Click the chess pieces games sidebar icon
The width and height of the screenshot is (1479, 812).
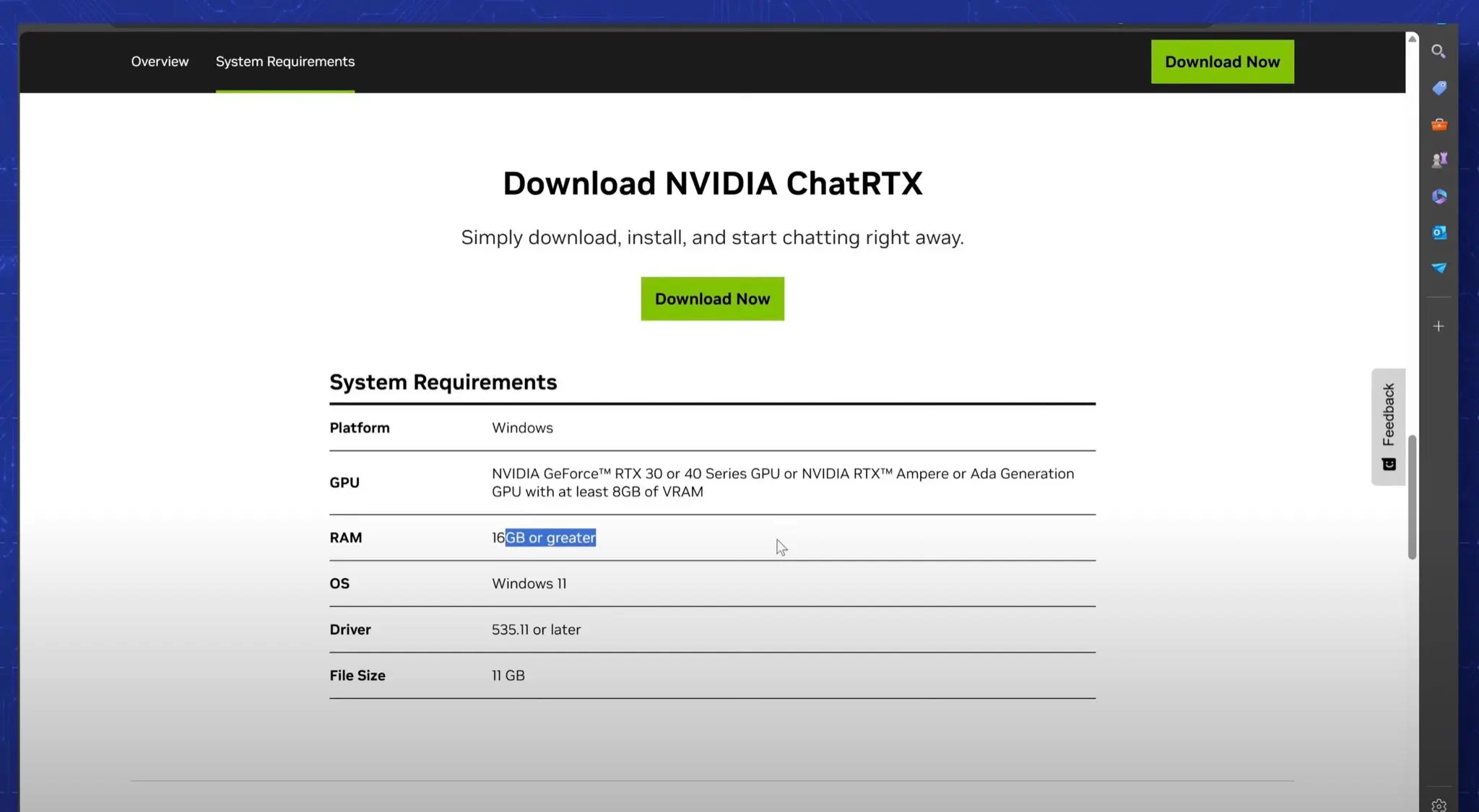tap(1439, 160)
